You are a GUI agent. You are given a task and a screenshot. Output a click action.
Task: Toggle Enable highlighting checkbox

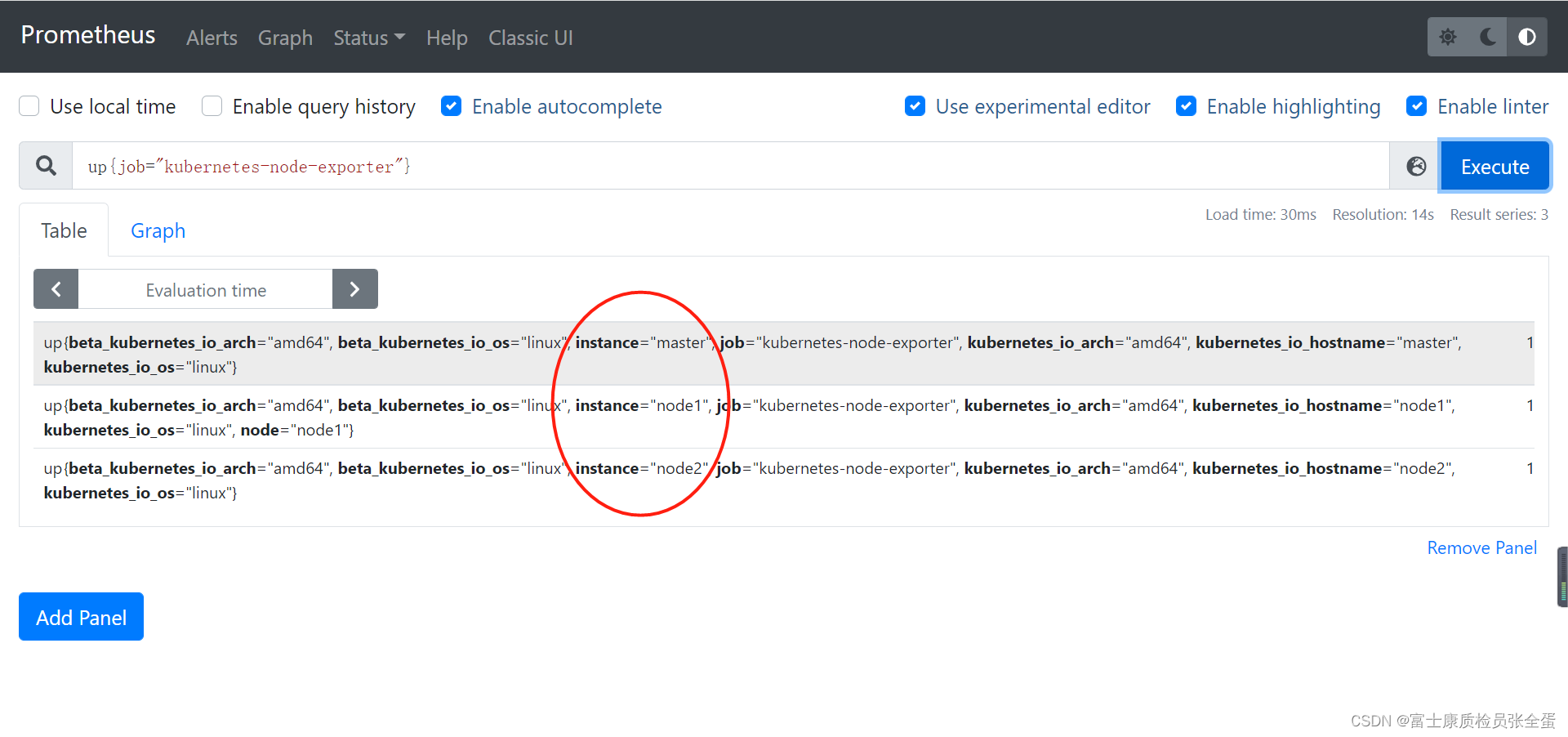[1186, 106]
